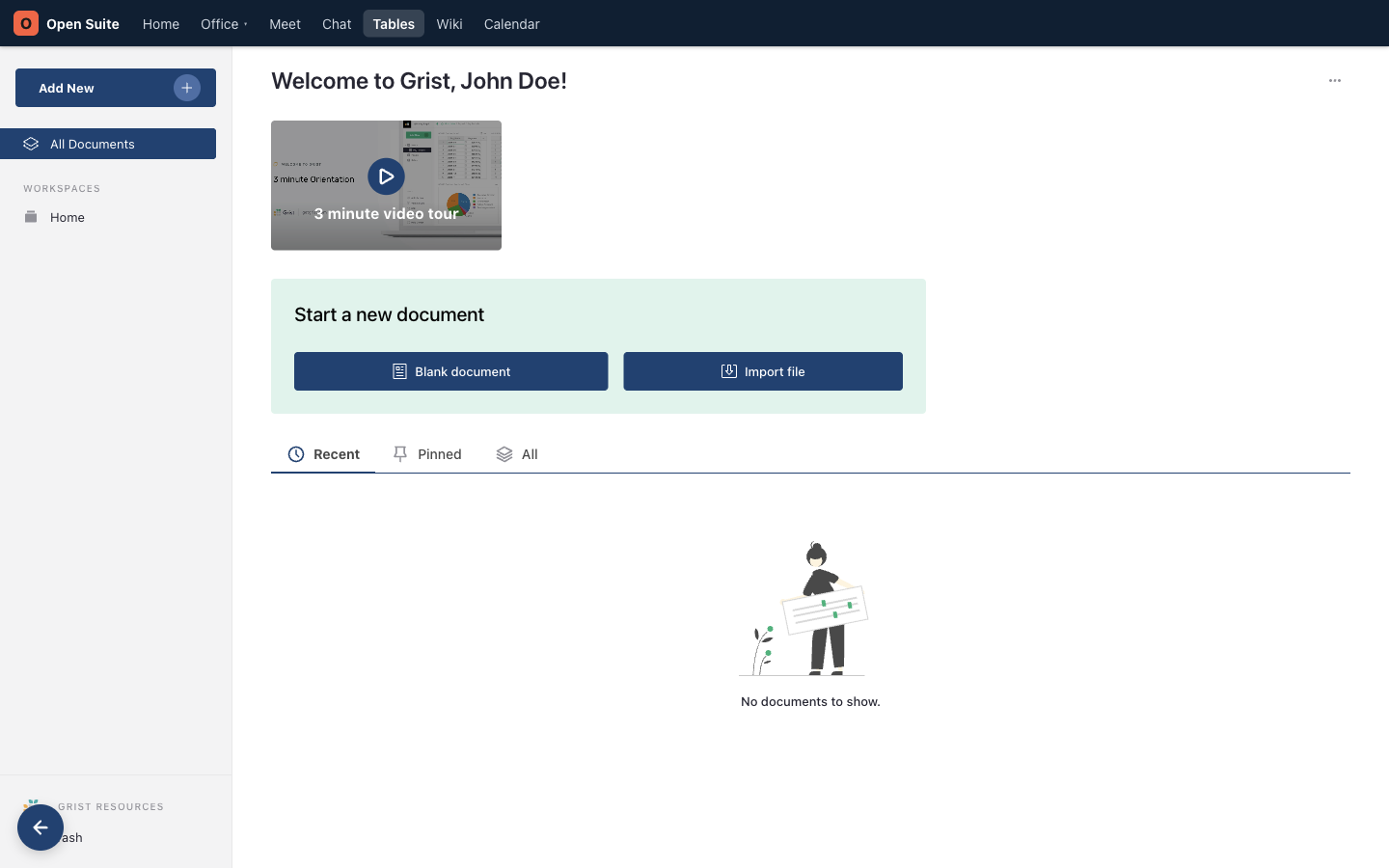Create a Blank document
1389x868 pixels.
pos(451,371)
